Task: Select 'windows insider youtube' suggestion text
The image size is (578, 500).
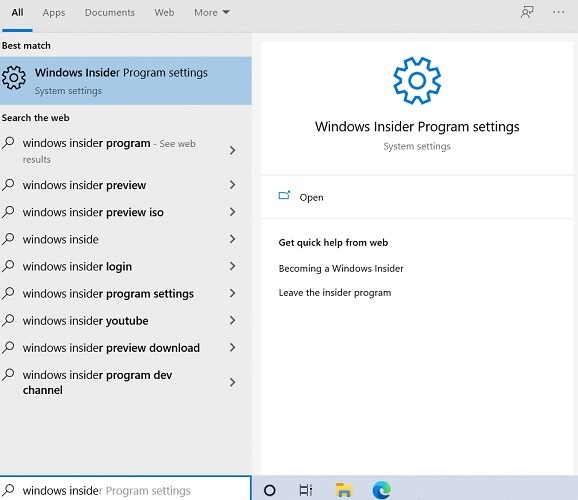Action: tap(86, 321)
